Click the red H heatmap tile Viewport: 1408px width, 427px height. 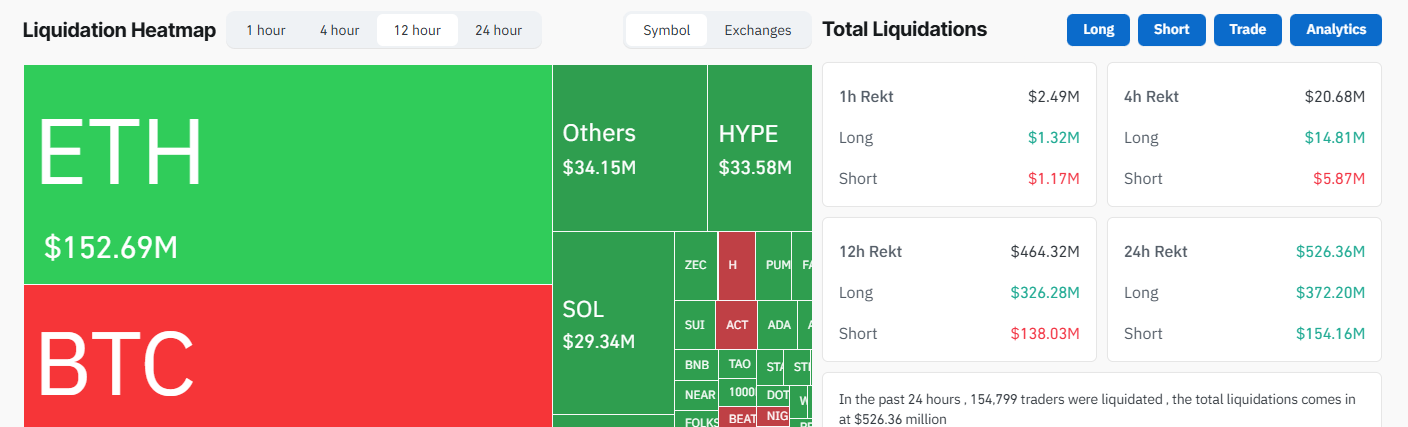pyautogui.click(x=736, y=266)
